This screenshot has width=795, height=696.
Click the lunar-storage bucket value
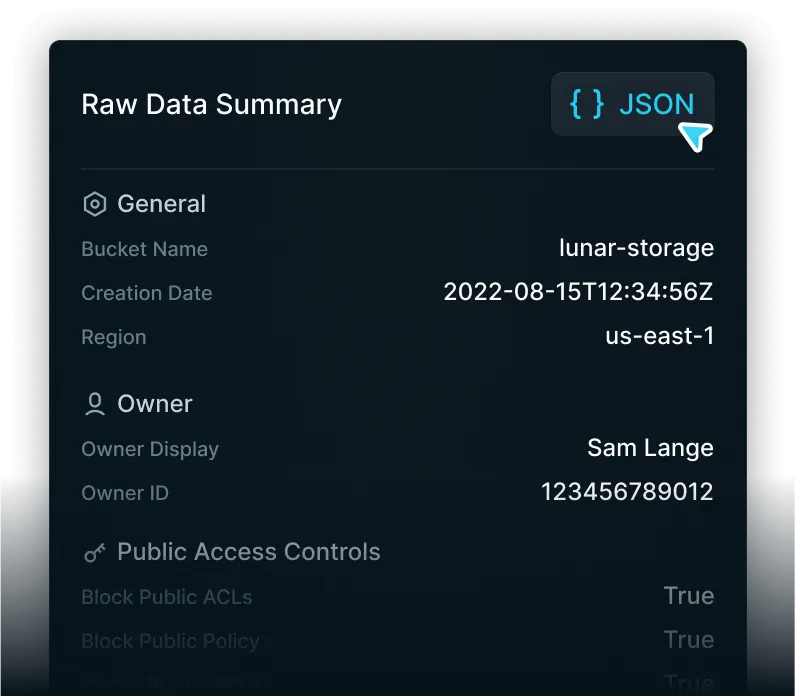tap(636, 248)
